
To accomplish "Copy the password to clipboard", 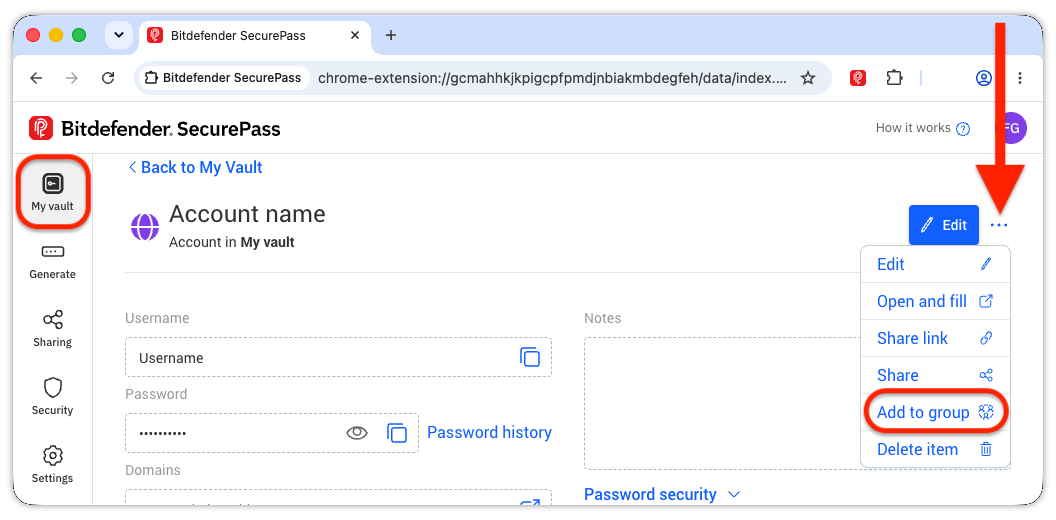I will pos(397,432).
